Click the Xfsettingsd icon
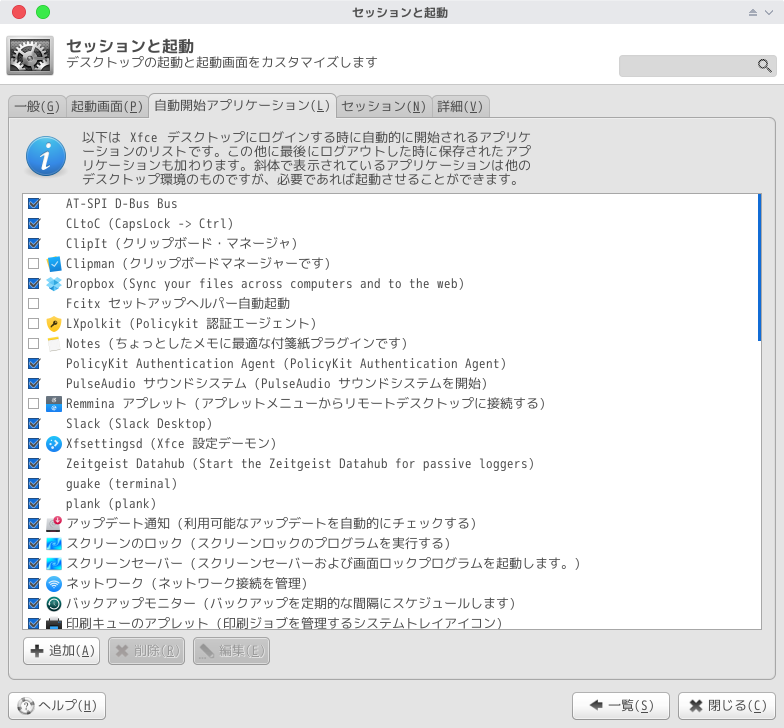 [54, 444]
